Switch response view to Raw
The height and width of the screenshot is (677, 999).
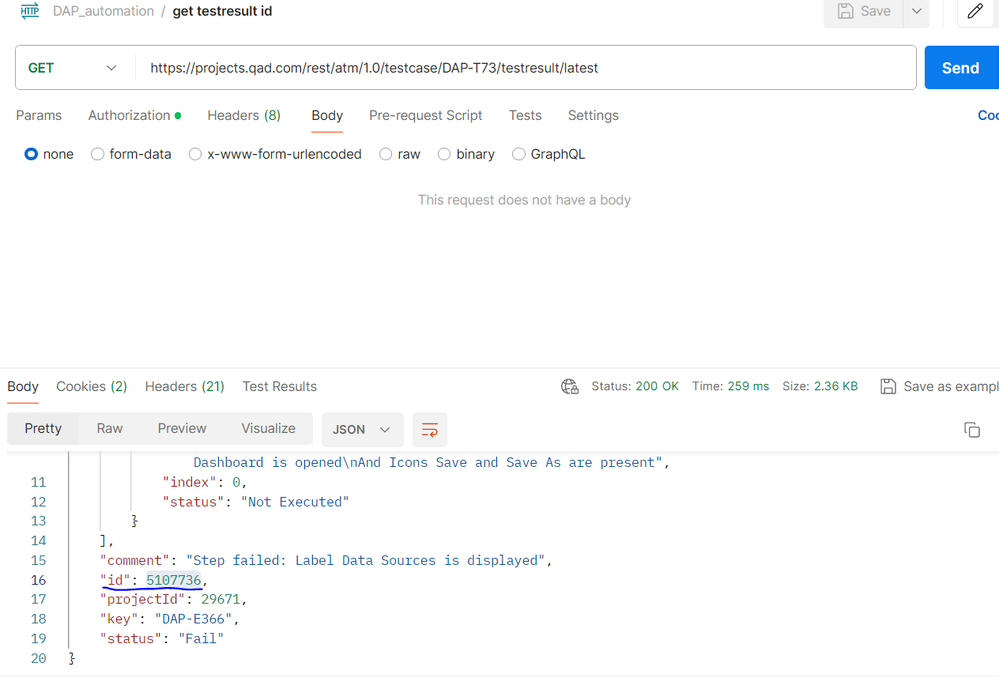(x=110, y=429)
